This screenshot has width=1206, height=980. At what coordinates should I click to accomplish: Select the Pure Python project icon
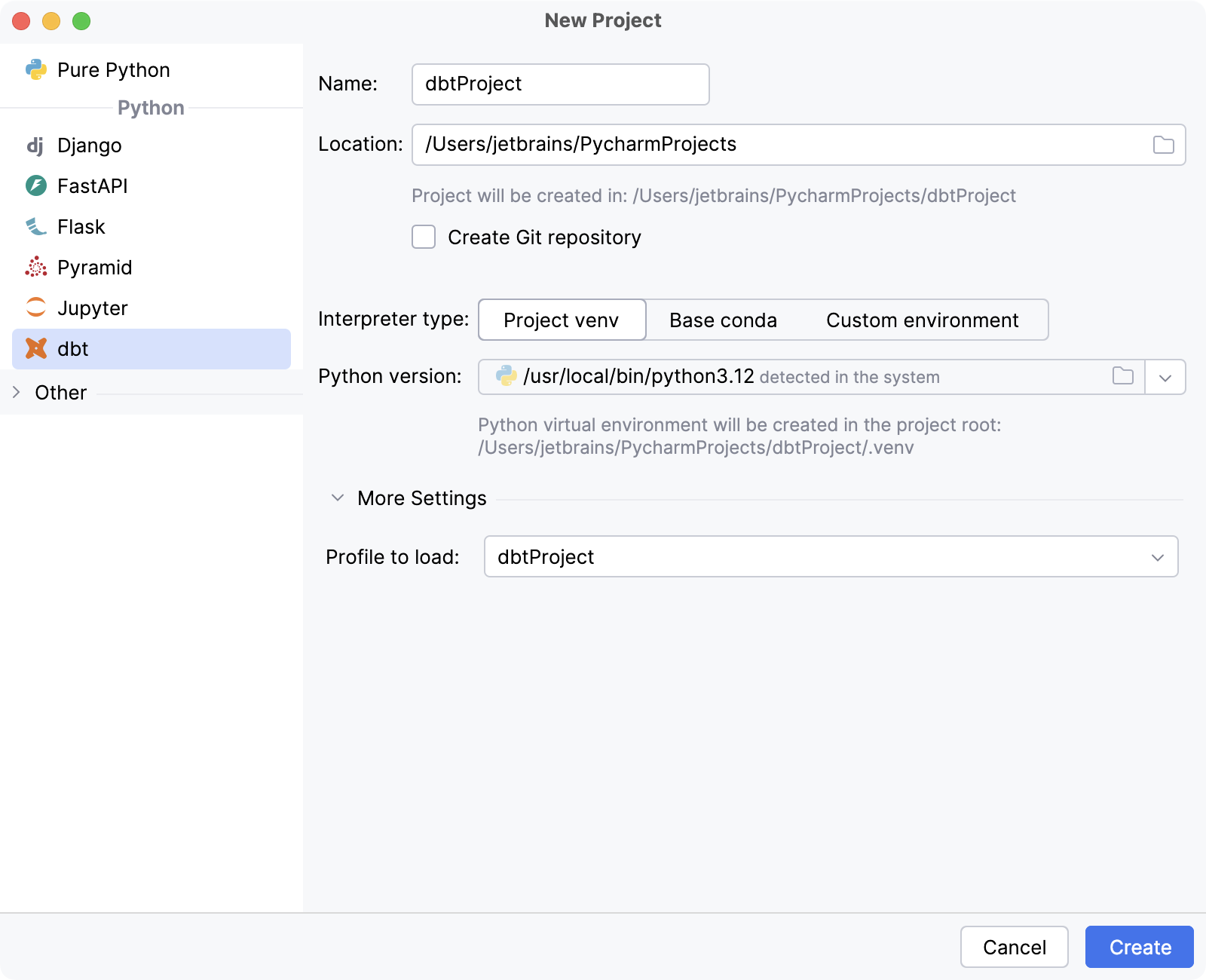35,70
